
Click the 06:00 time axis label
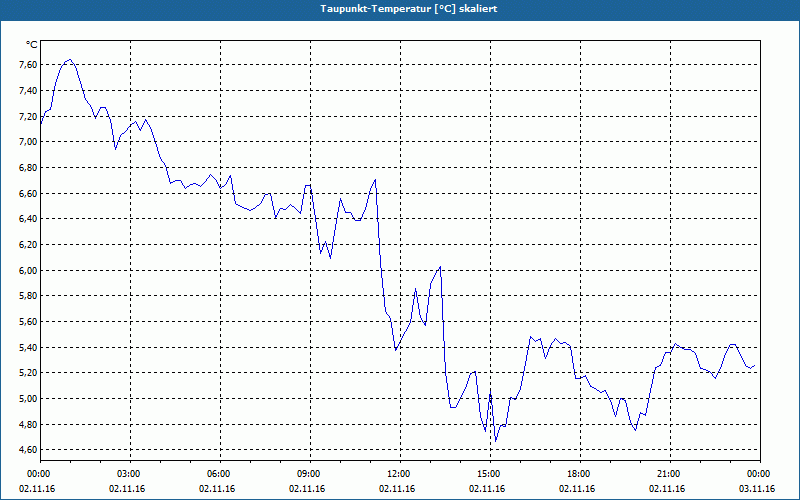point(219,474)
